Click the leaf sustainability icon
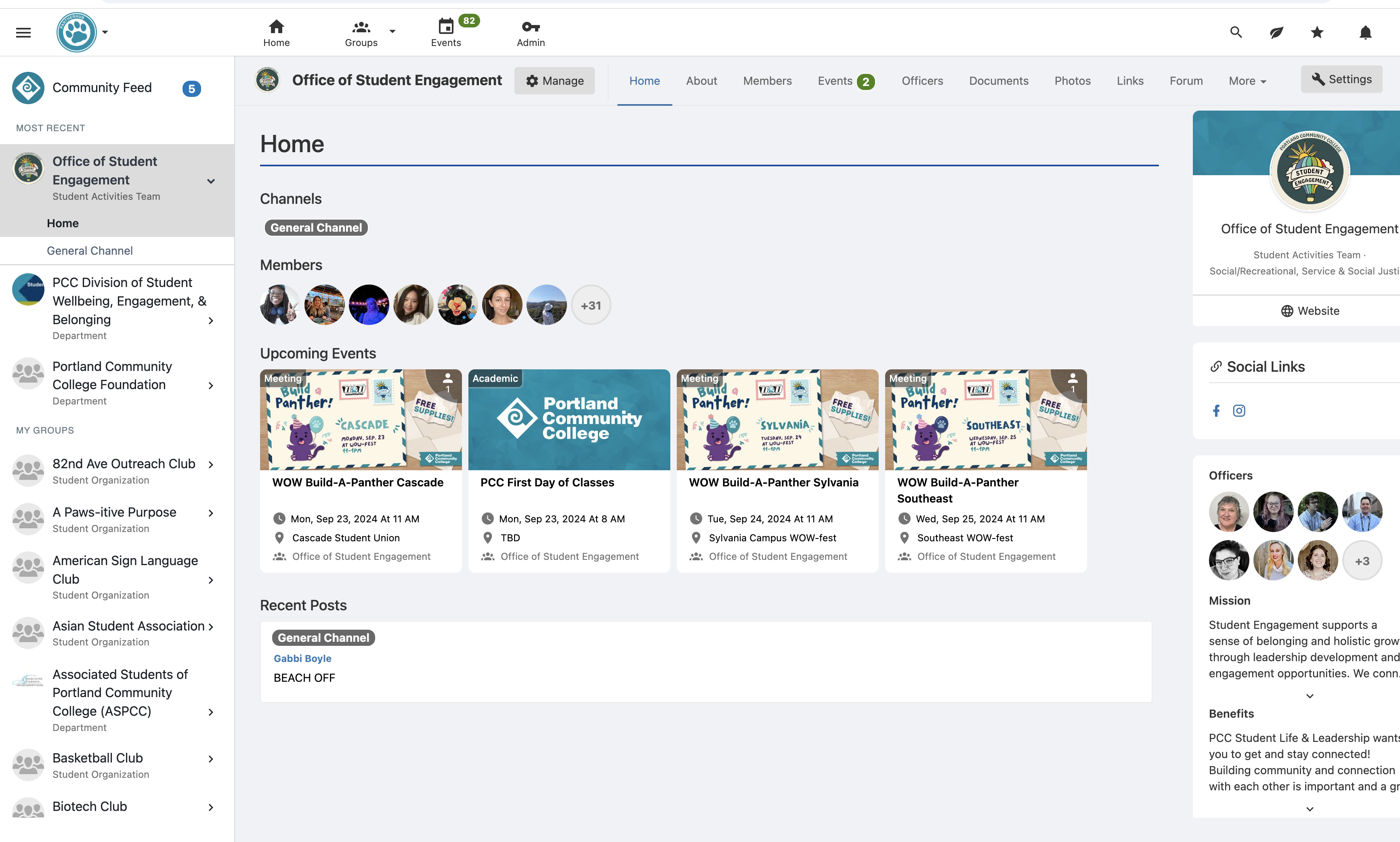 click(x=1276, y=32)
